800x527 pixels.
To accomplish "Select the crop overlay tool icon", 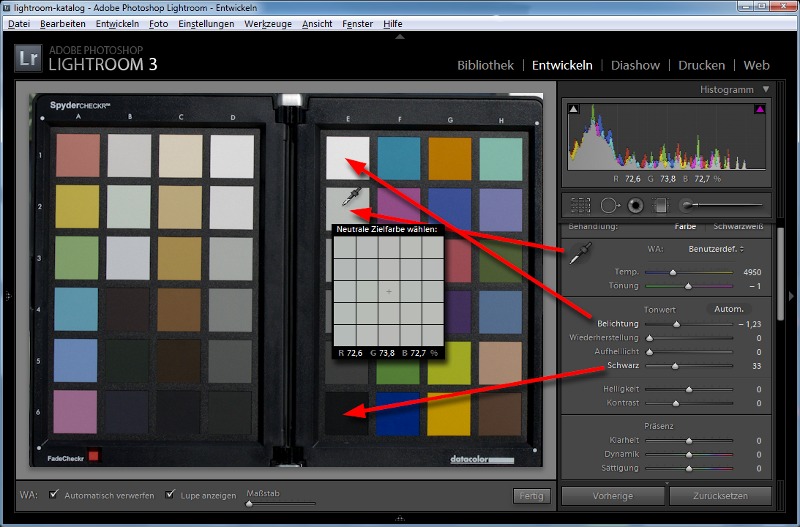I will tap(582, 205).
